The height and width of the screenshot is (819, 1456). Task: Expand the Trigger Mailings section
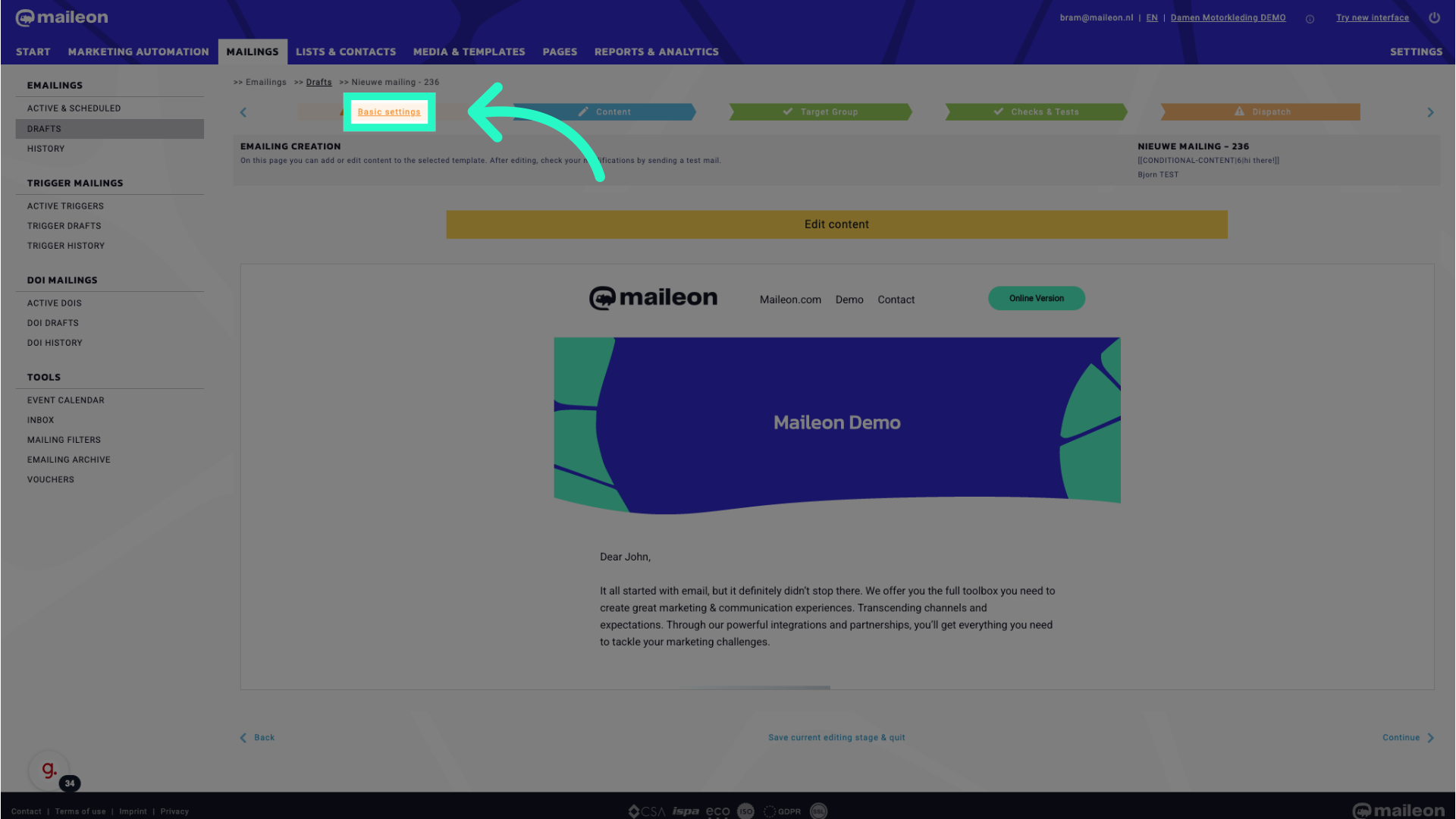pos(75,183)
